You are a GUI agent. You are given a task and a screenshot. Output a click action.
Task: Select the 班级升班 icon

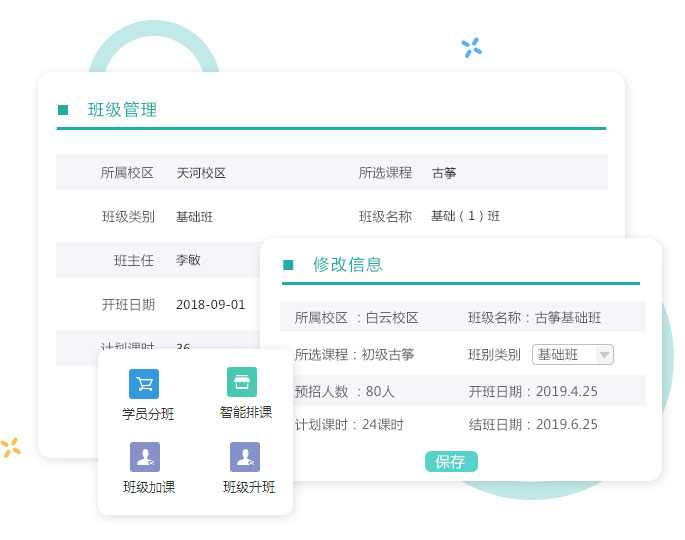click(245, 457)
